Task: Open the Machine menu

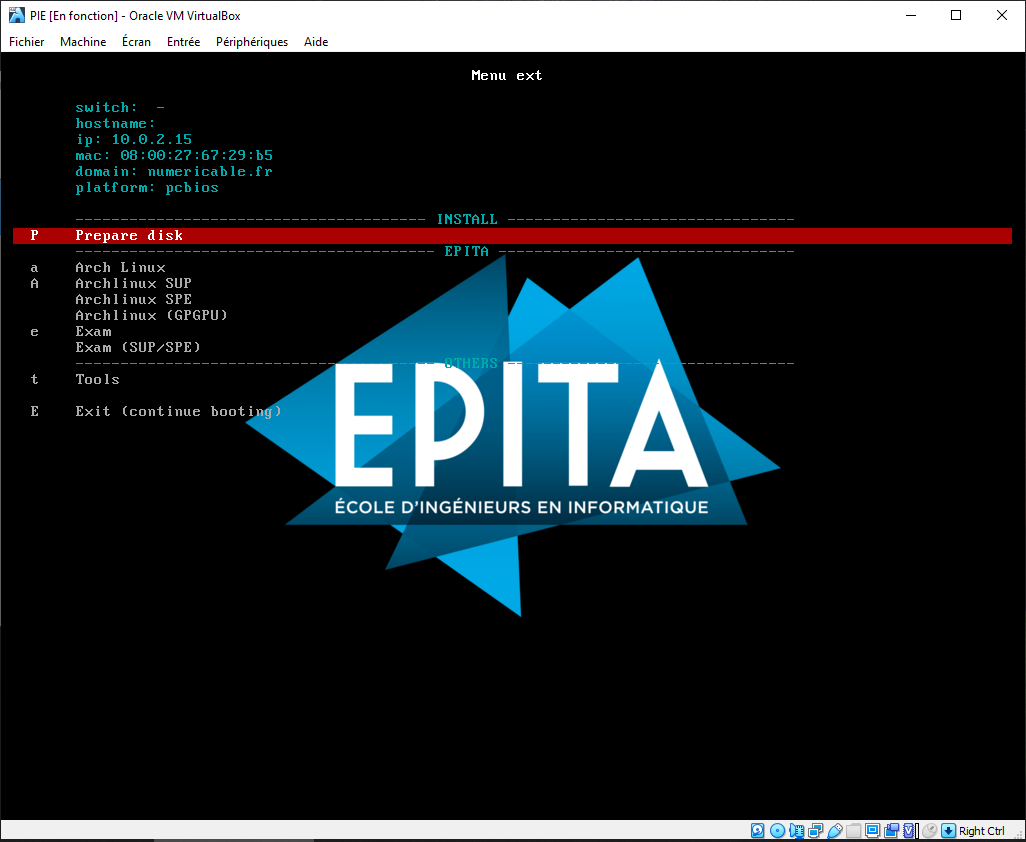Action: click(83, 42)
